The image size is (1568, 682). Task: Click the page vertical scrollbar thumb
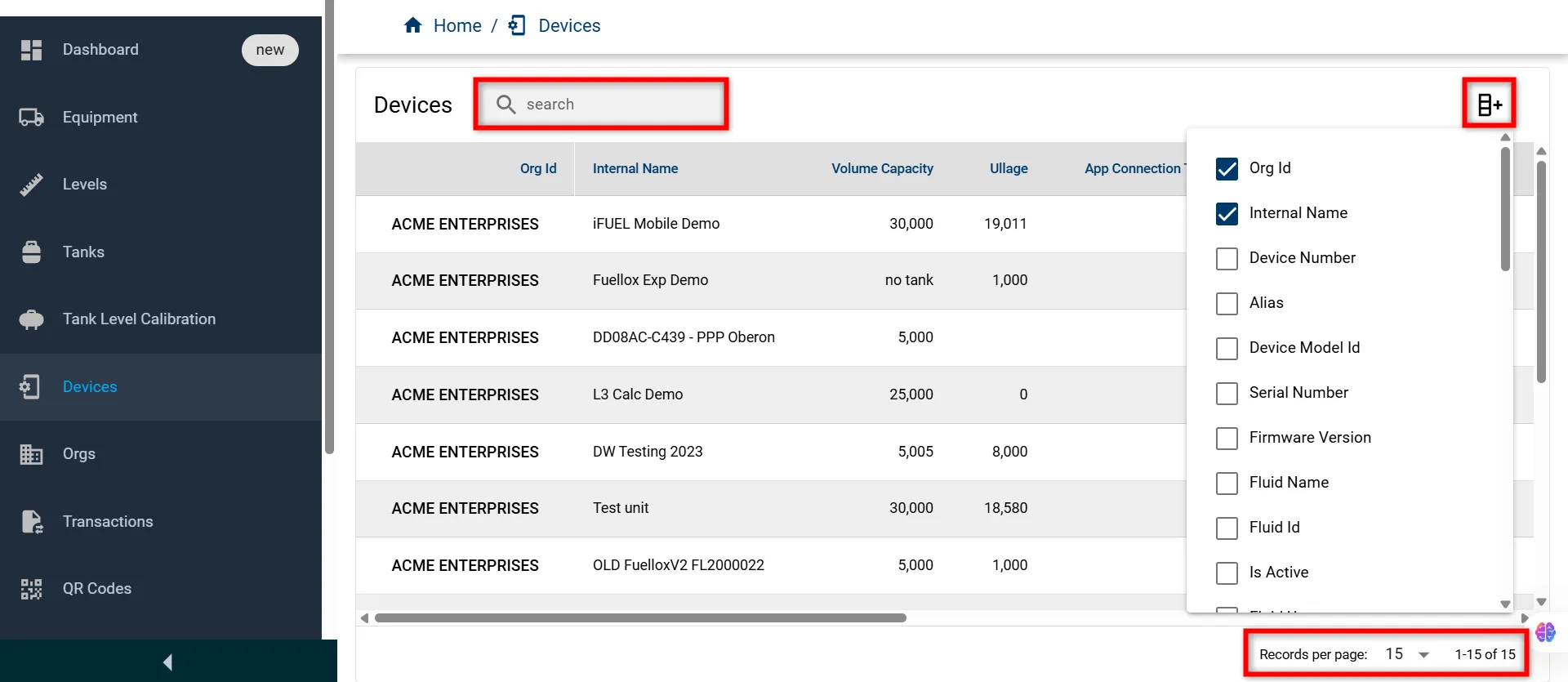tap(1541, 272)
